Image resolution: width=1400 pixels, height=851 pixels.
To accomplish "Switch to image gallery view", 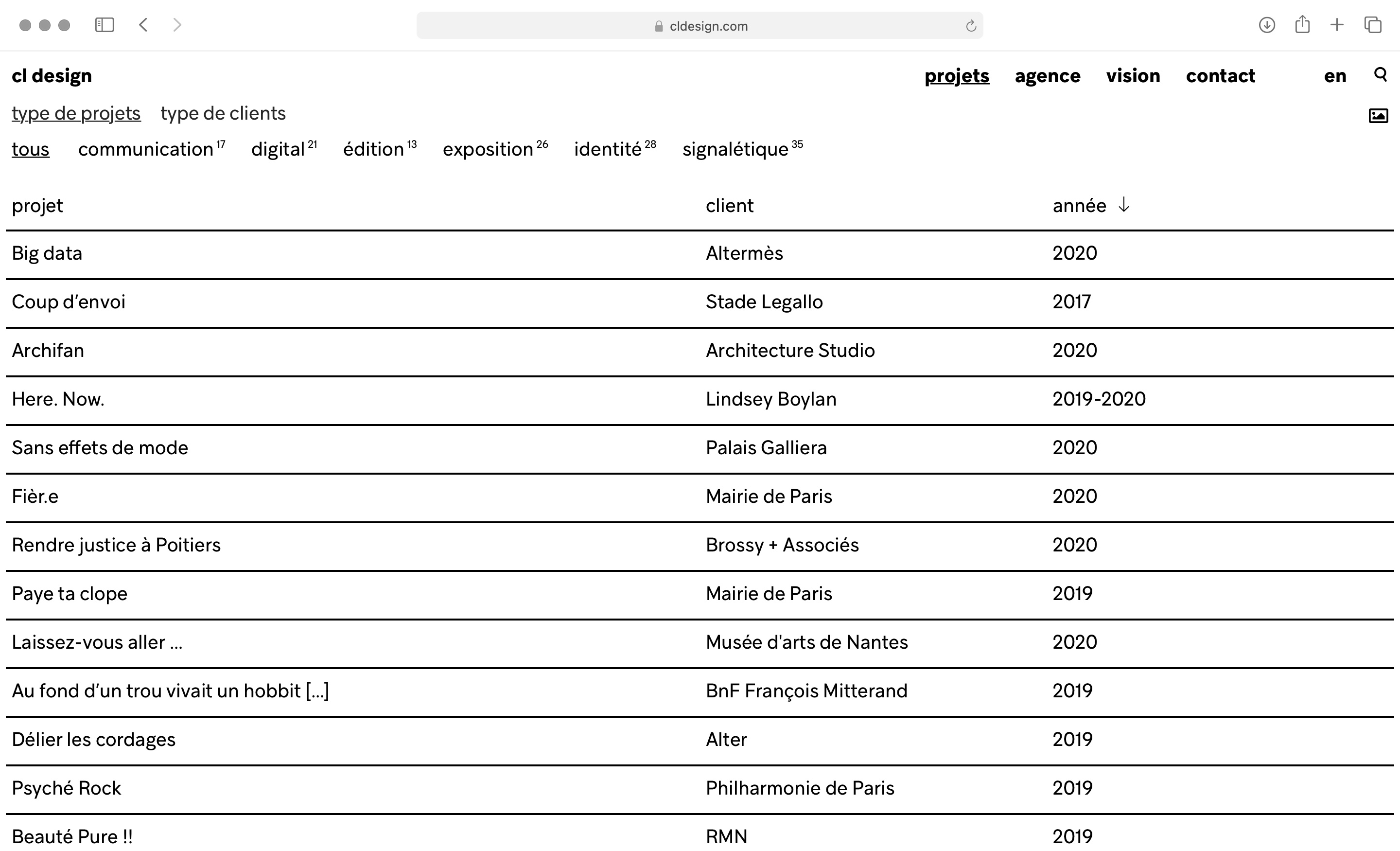I will (x=1378, y=116).
